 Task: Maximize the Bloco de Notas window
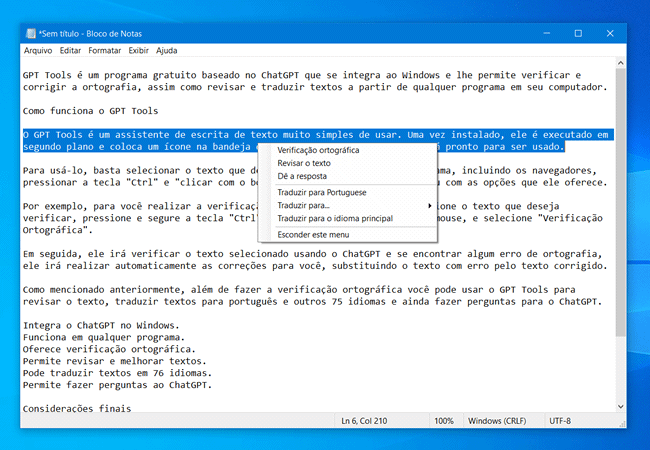578,34
